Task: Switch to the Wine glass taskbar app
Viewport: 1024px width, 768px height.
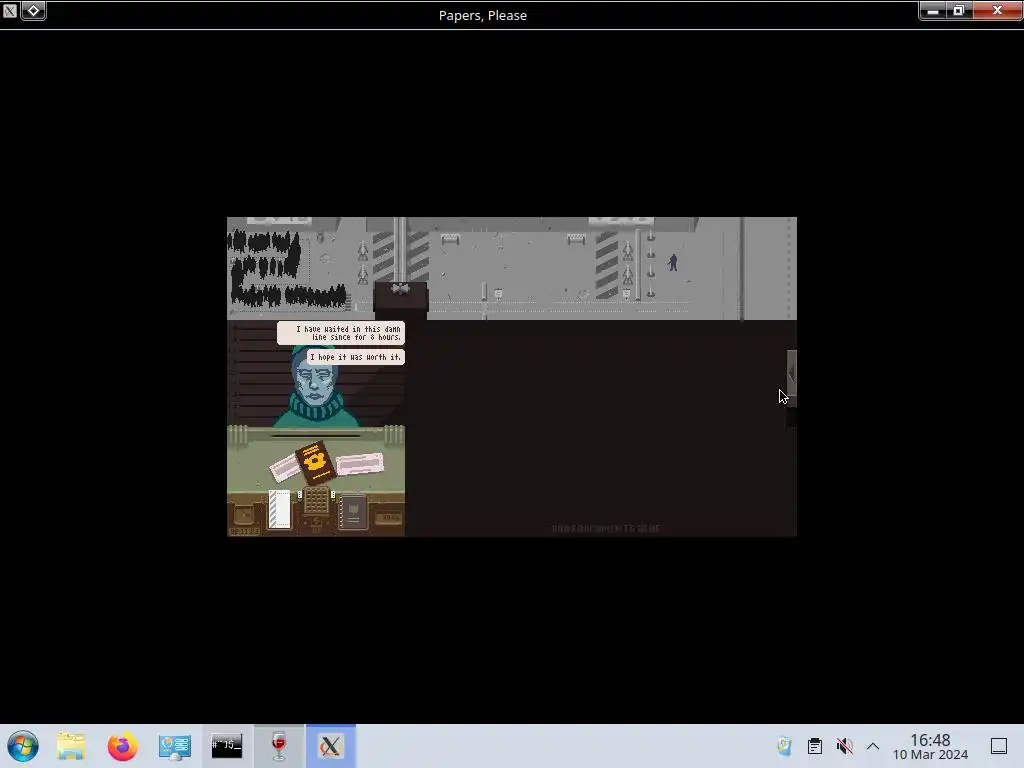Action: [279, 746]
